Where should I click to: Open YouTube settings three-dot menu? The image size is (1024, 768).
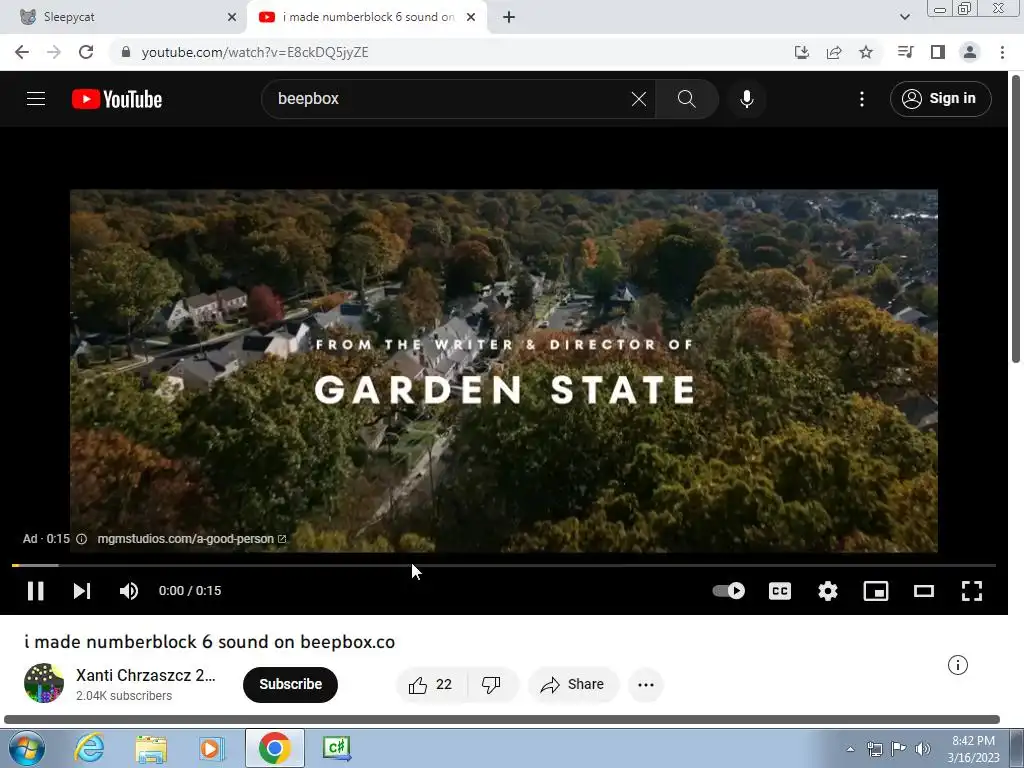click(x=862, y=99)
